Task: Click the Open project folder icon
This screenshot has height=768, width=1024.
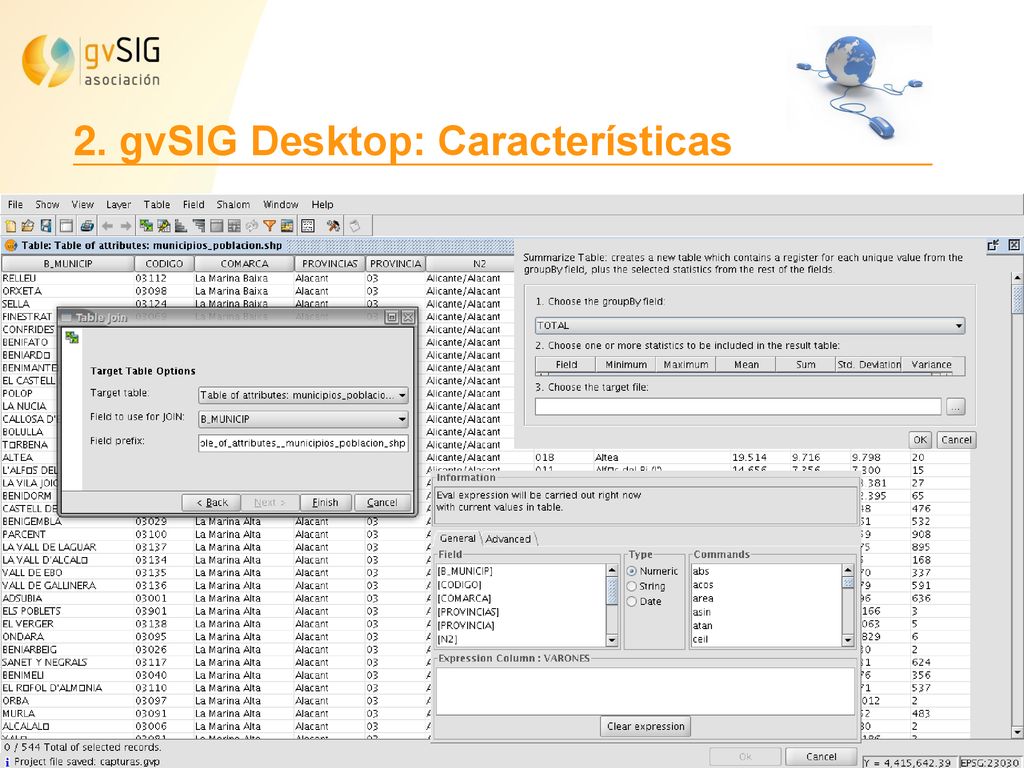Action: coord(27,226)
